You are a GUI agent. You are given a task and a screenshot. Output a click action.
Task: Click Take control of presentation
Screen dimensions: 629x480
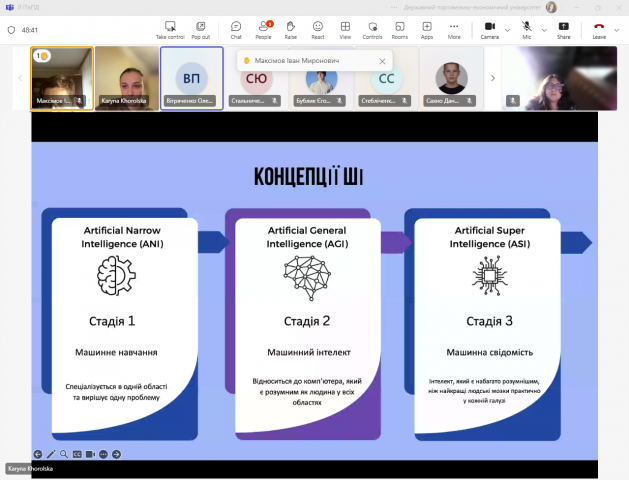point(171,29)
